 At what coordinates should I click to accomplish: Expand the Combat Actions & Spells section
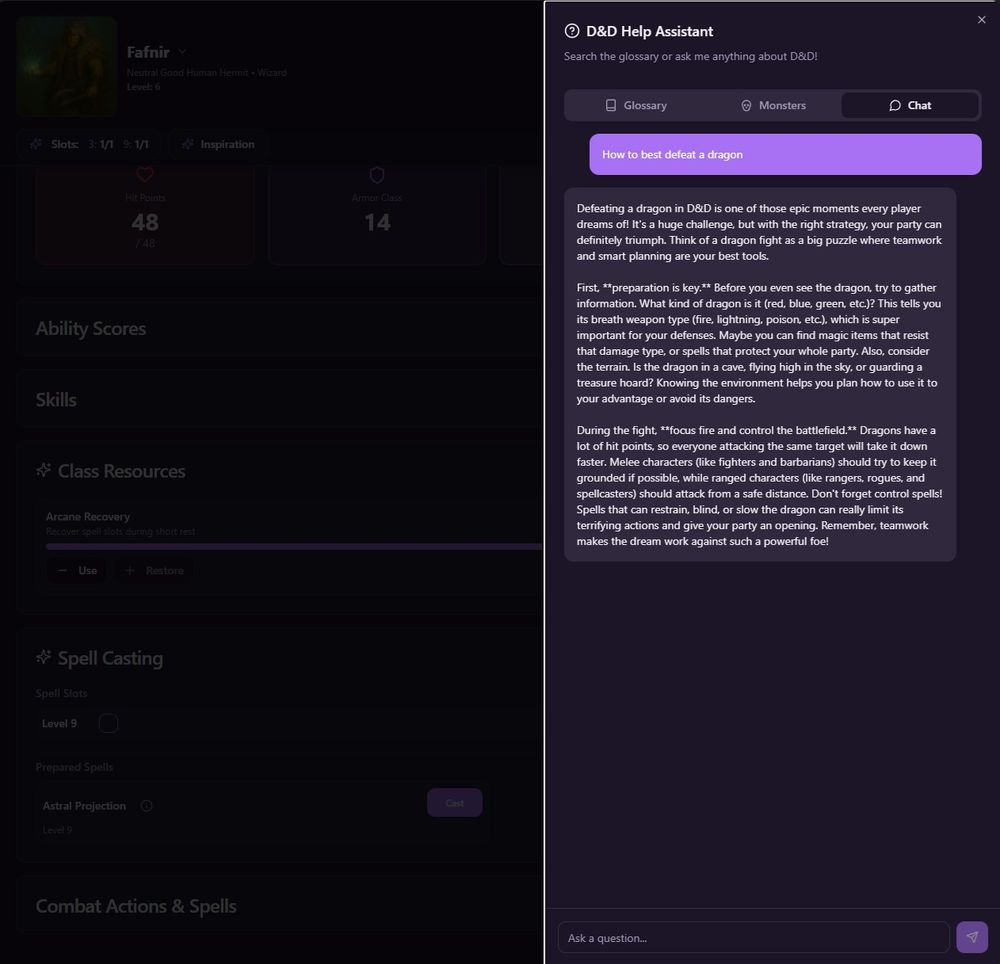pos(136,906)
